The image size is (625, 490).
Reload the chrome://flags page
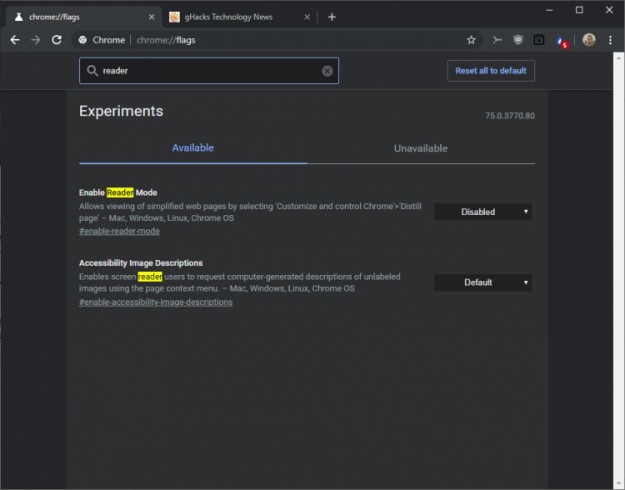click(x=57, y=40)
